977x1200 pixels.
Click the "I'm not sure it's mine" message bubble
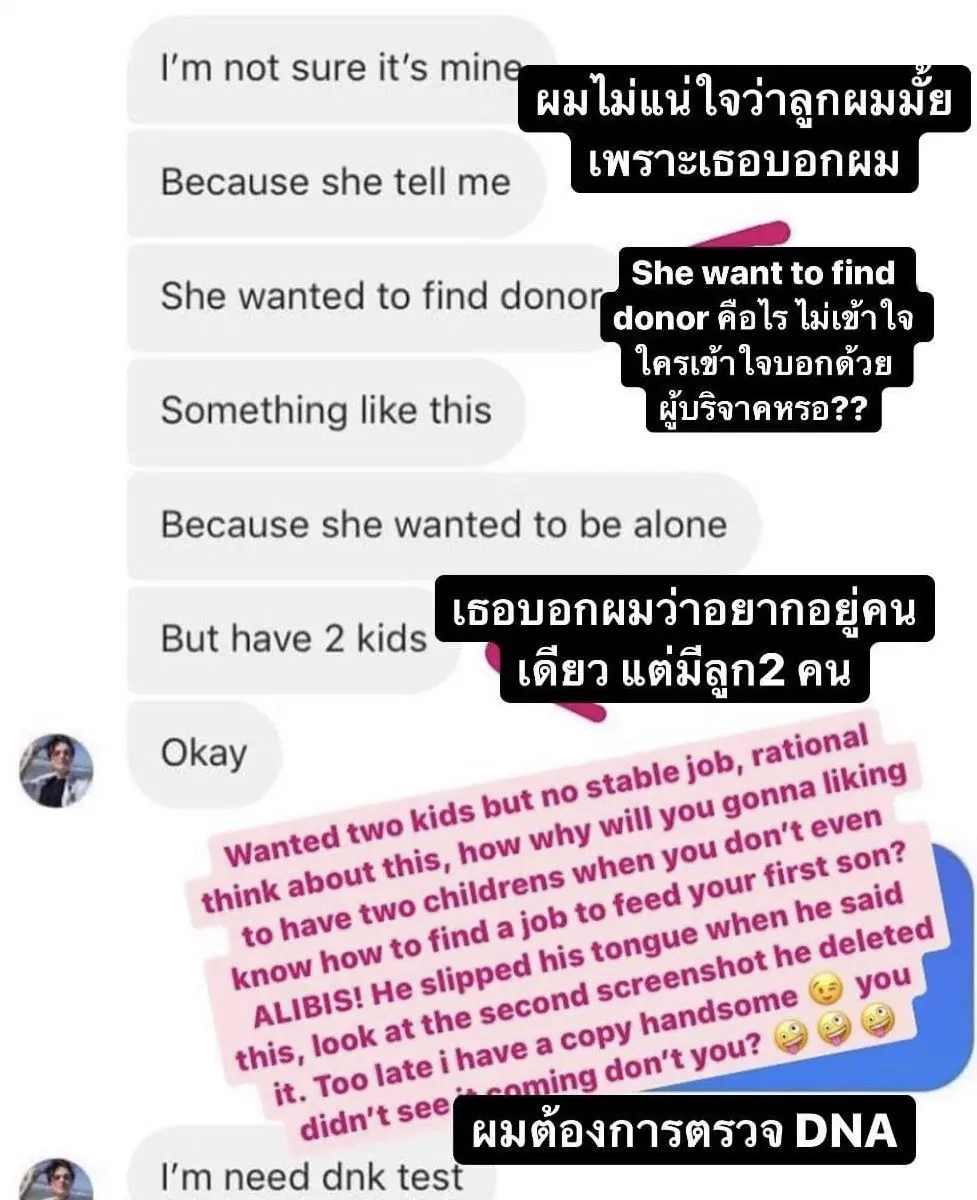pos(340,69)
